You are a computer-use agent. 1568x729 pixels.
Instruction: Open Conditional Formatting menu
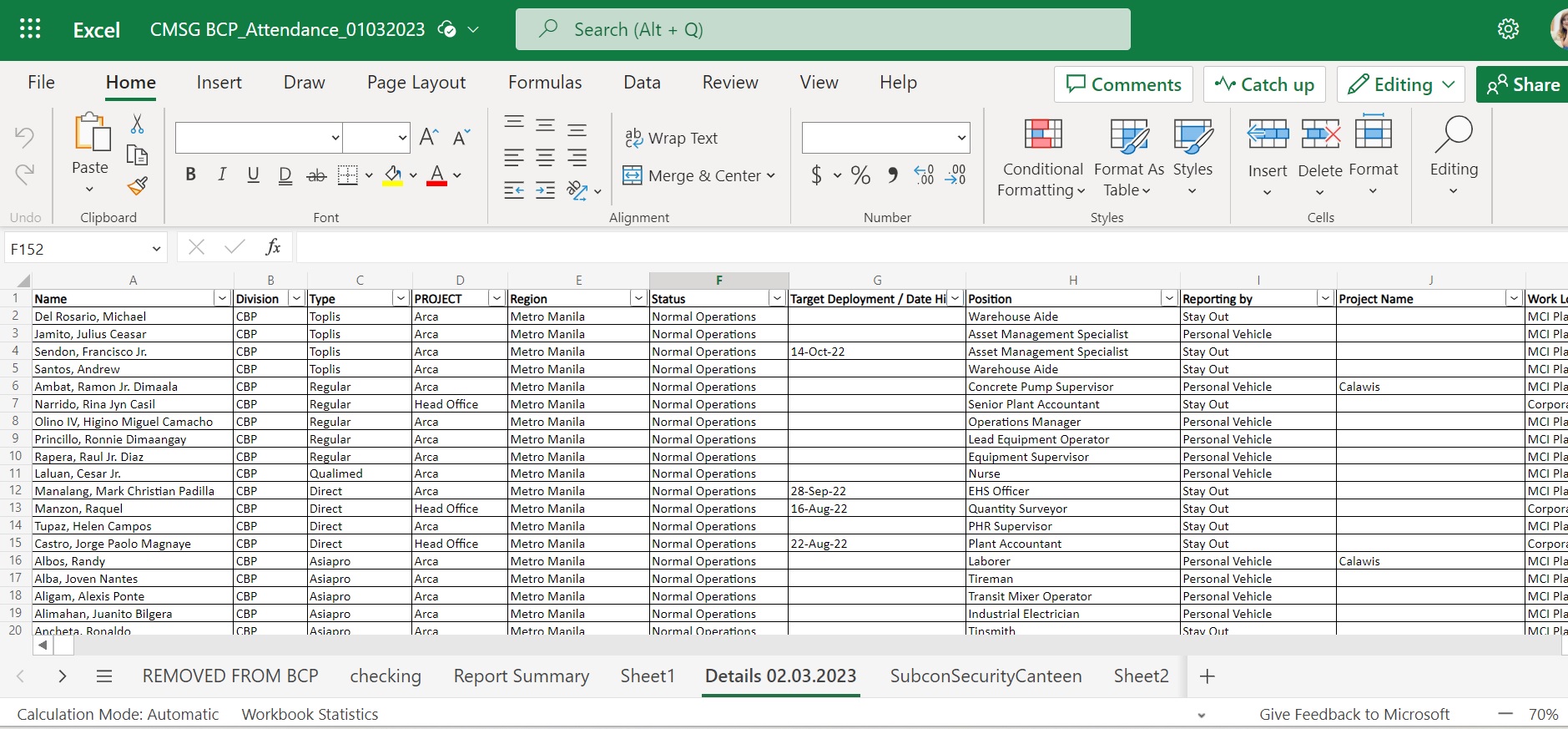[x=1042, y=157]
